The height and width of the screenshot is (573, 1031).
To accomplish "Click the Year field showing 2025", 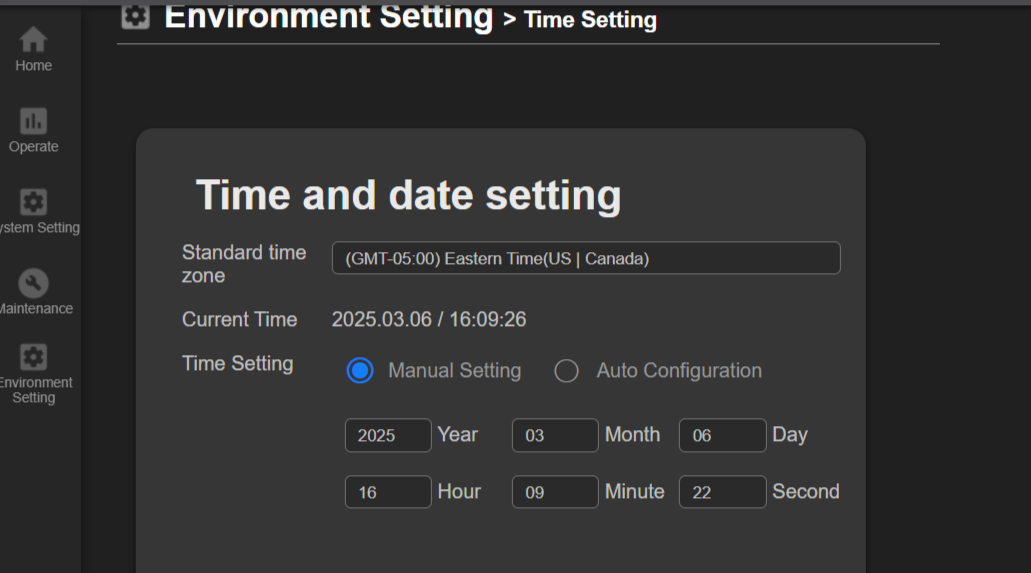I will point(388,435).
